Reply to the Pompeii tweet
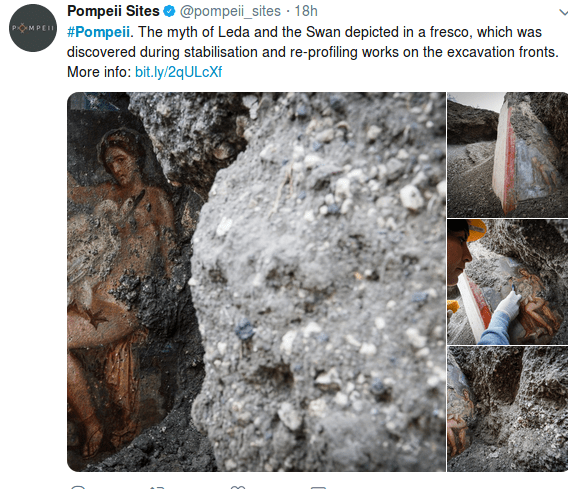Screen dimensions: 568x489 coord(78,487)
